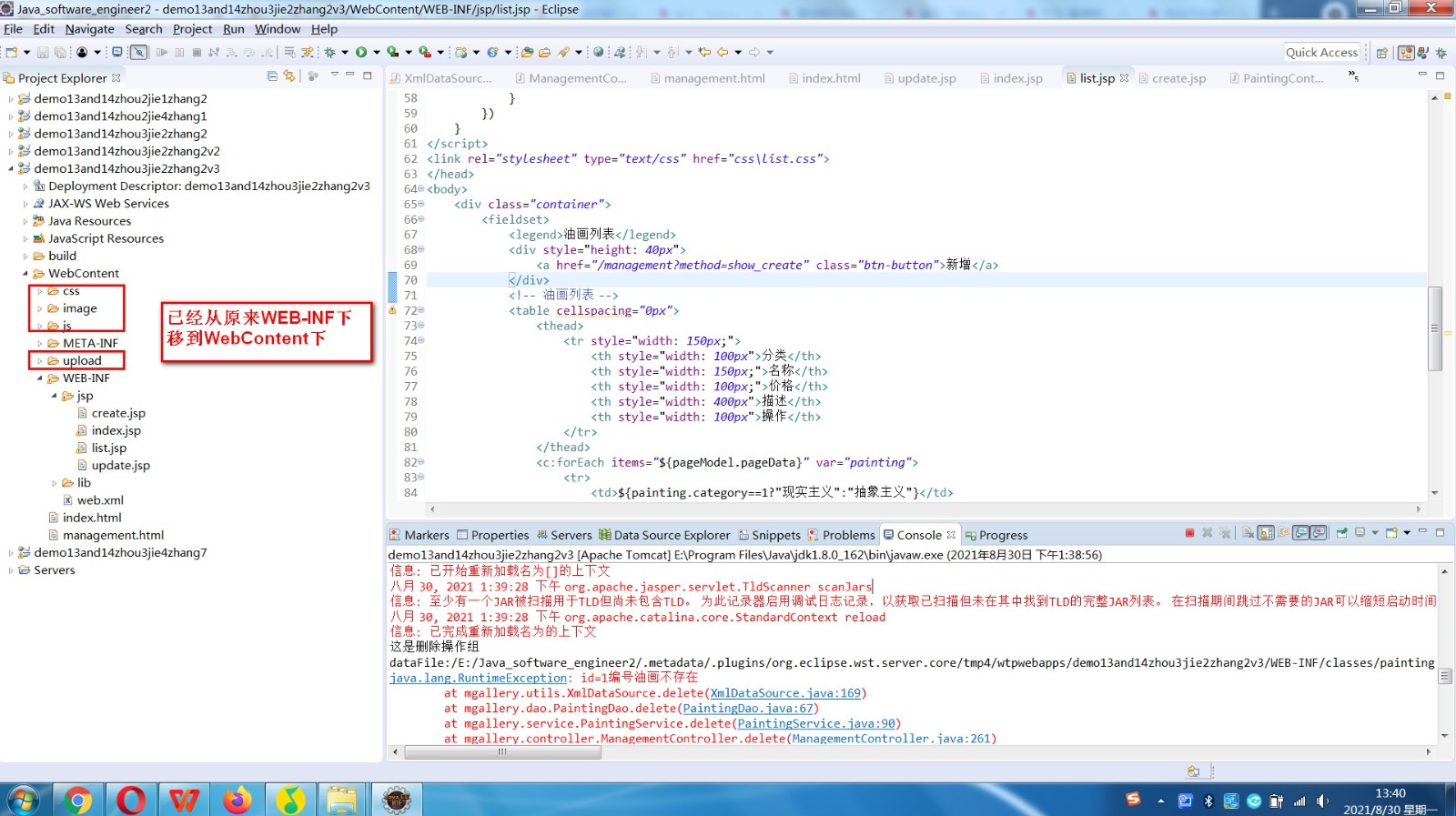1456x816 pixels.
Task: Click the Open Perspective icon
Action: (1382, 53)
